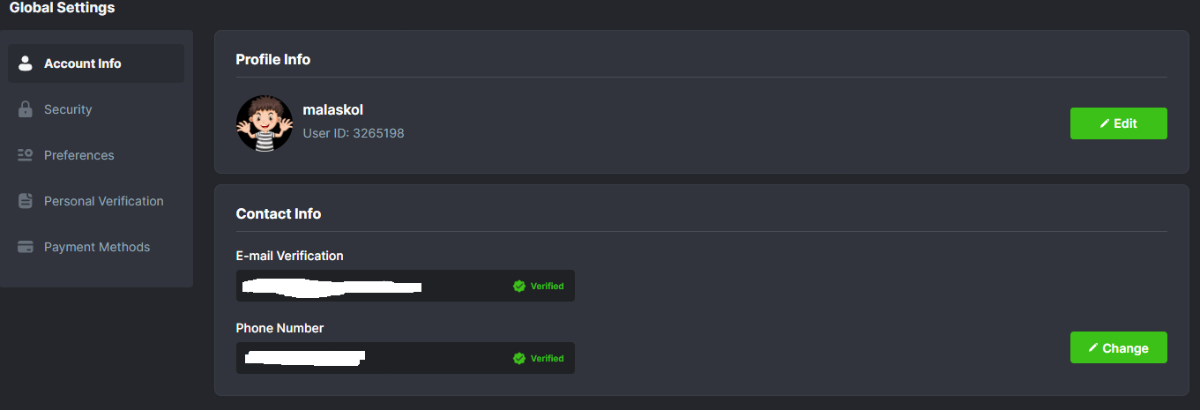Go to the Preferences section
Screen dimensions: 1200x410
(79, 155)
